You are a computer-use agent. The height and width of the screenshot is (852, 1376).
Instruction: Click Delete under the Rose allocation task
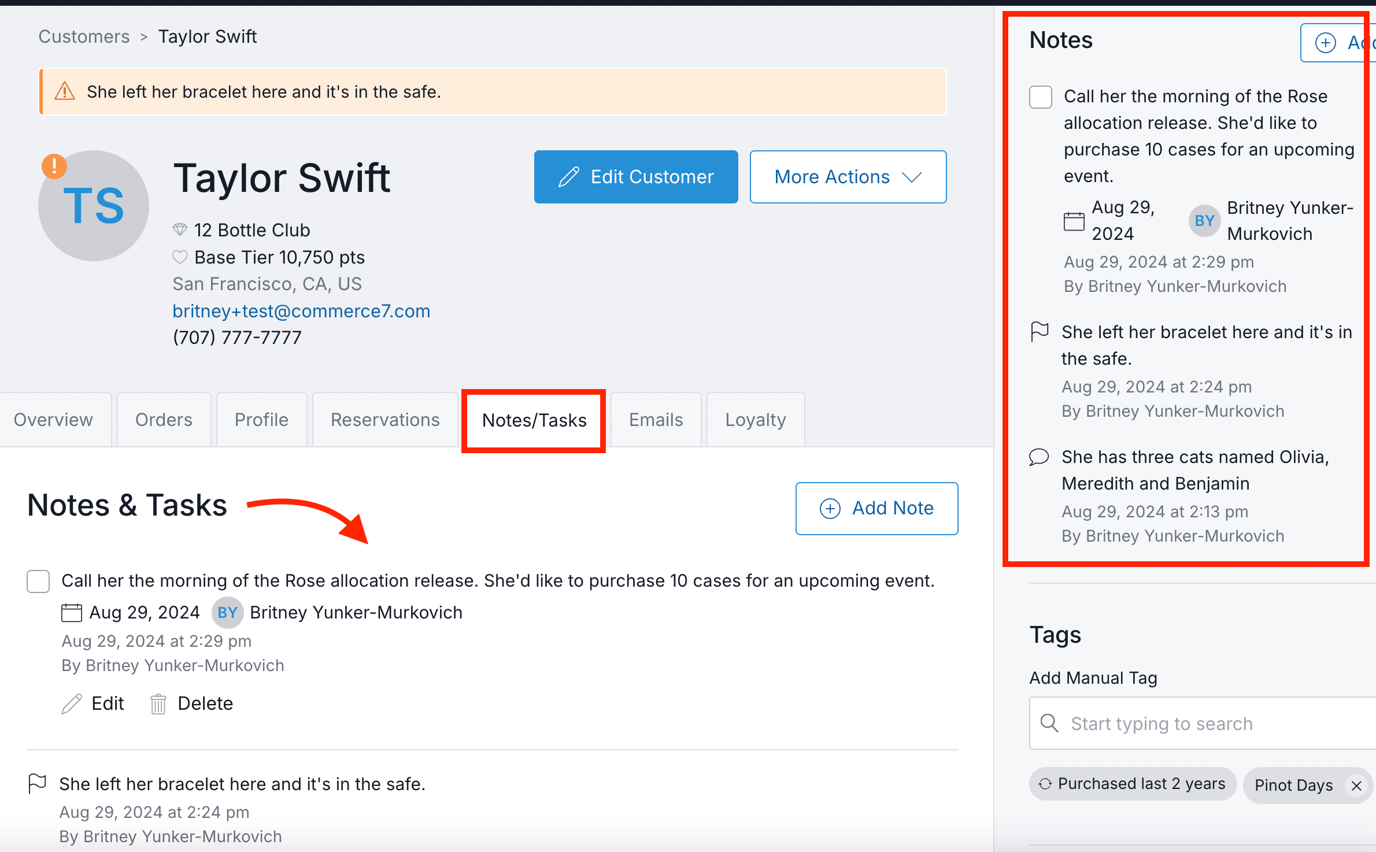(x=191, y=704)
